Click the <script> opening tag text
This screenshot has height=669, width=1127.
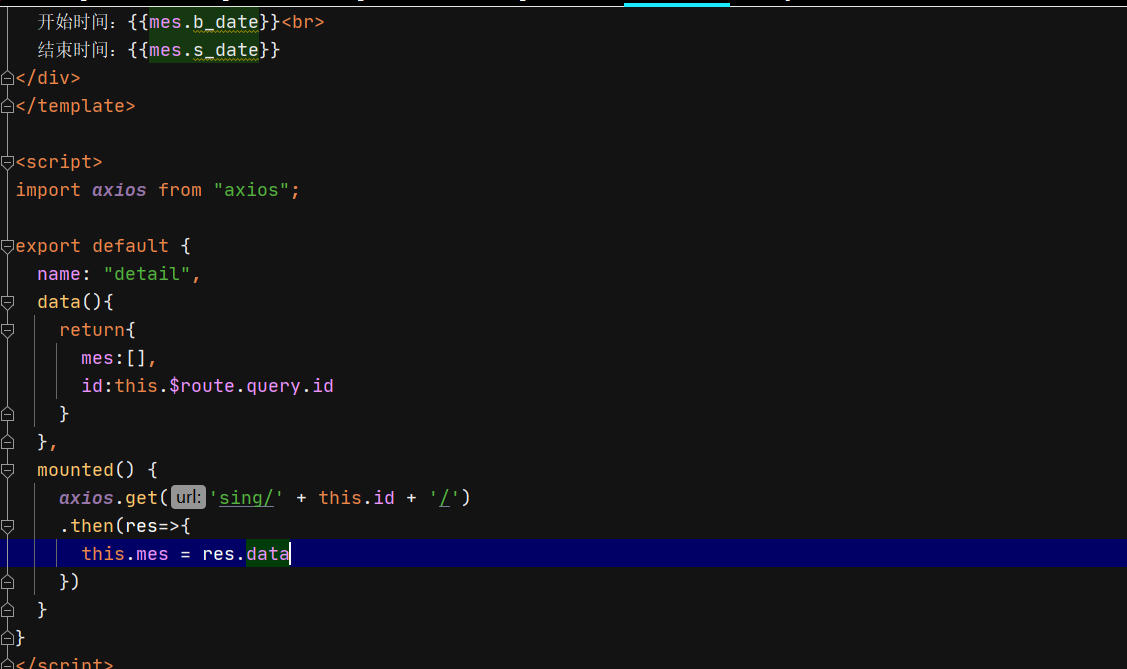coord(59,162)
